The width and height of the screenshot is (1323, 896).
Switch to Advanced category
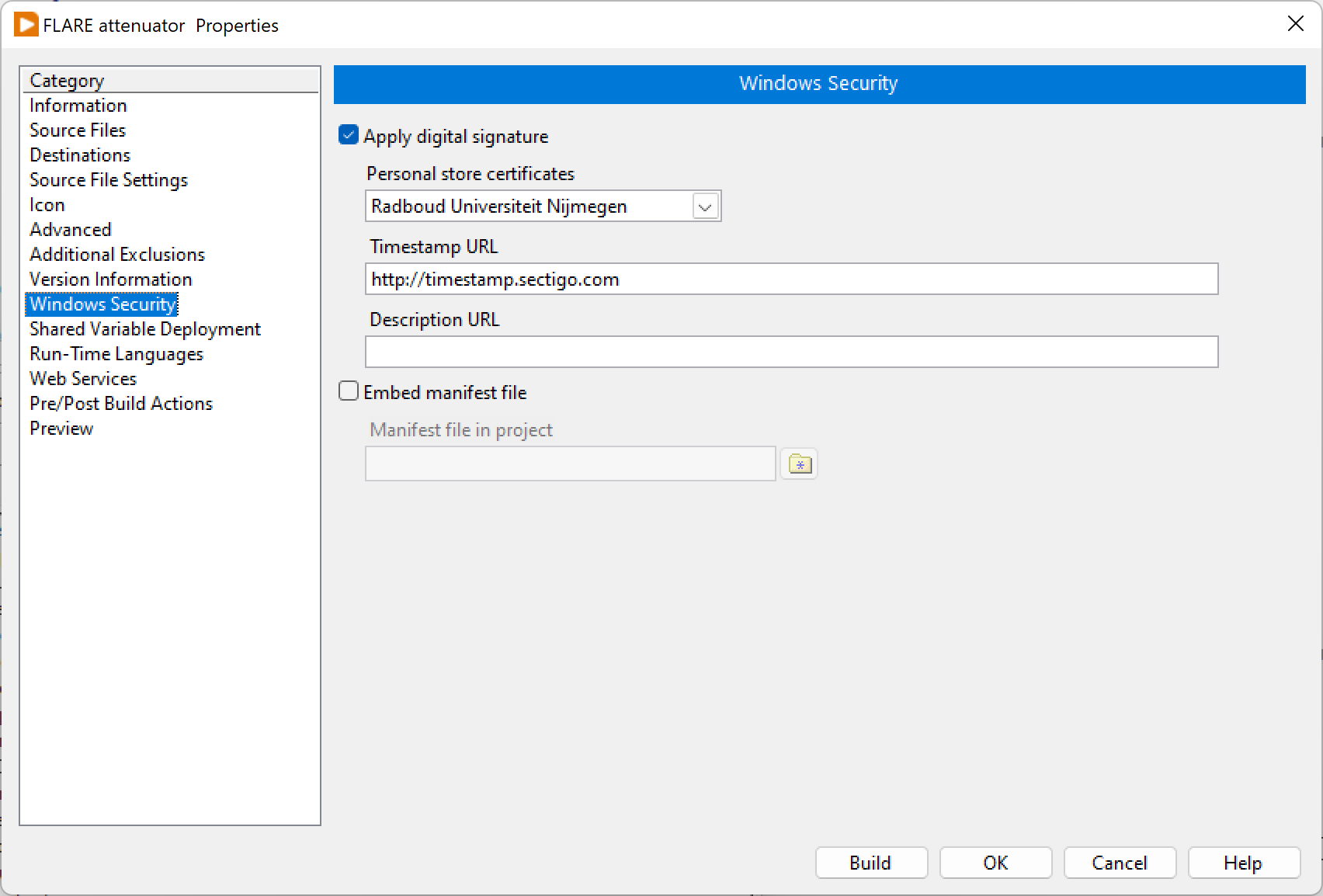(x=70, y=230)
